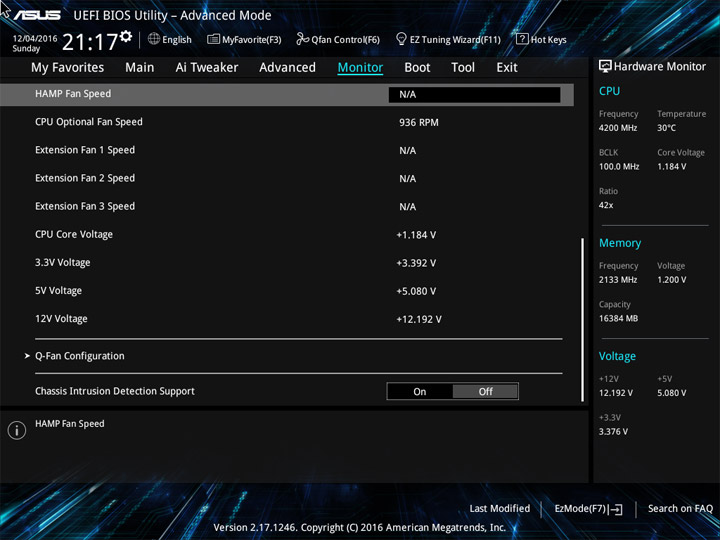Viewport: 720px width, 540px height.
Task: Click the 16384 MB capacity value
Action: pos(618,318)
